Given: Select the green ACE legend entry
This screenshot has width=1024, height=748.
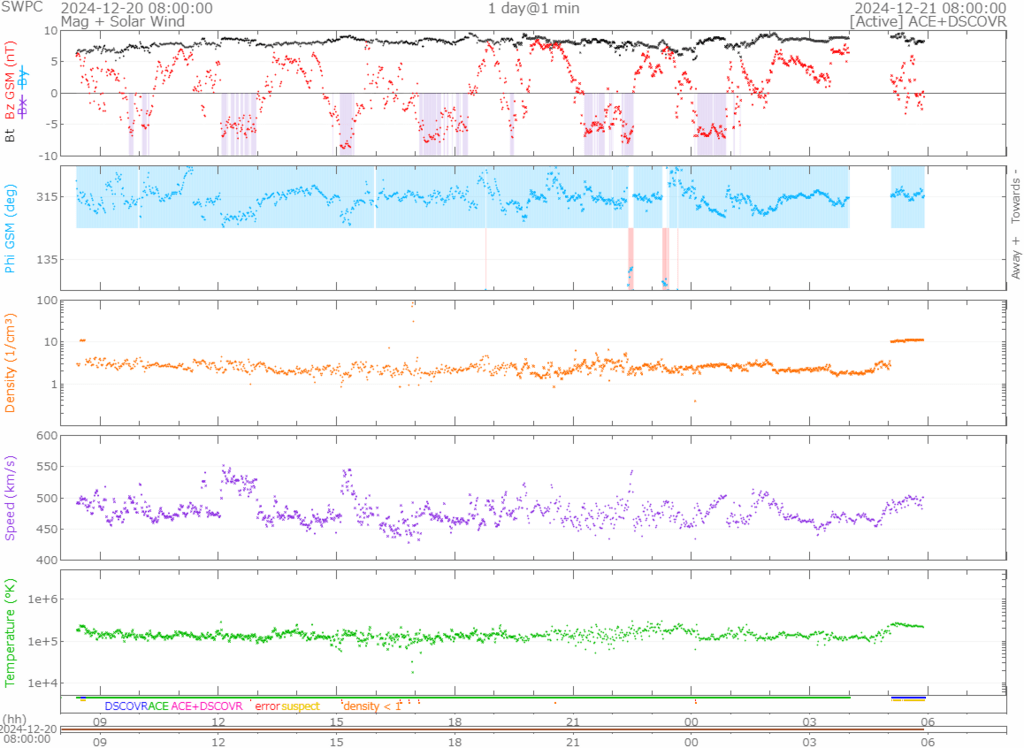Looking at the screenshot, I should pyautogui.click(x=159, y=707).
